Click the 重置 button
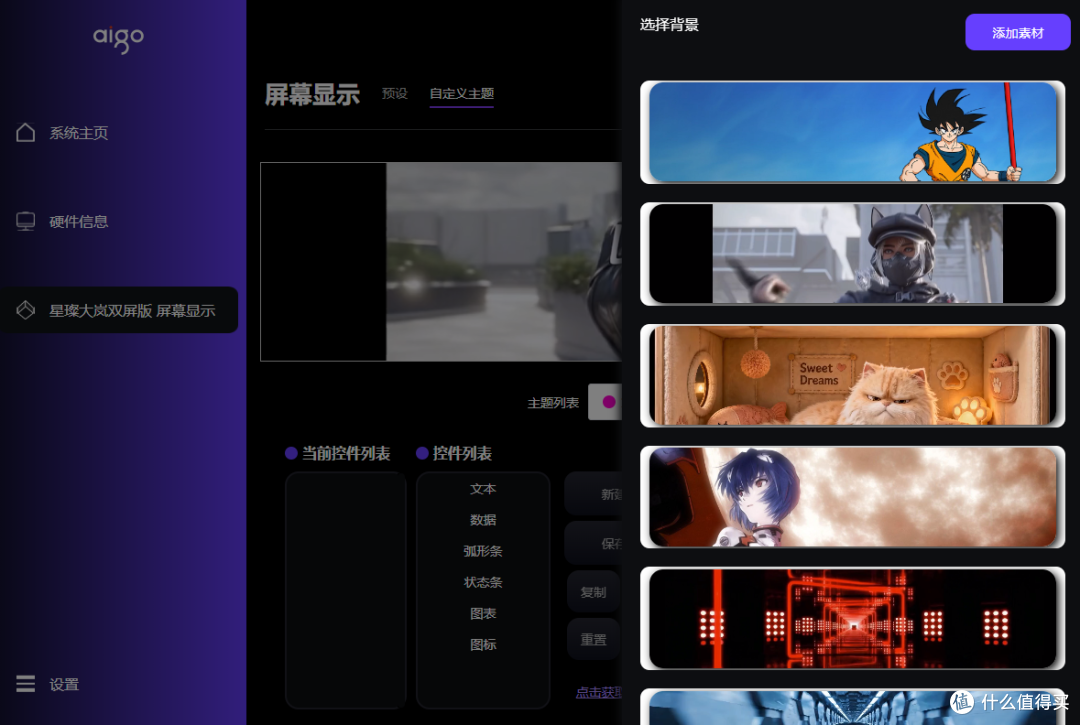Image resolution: width=1080 pixels, height=725 pixels. coord(593,640)
